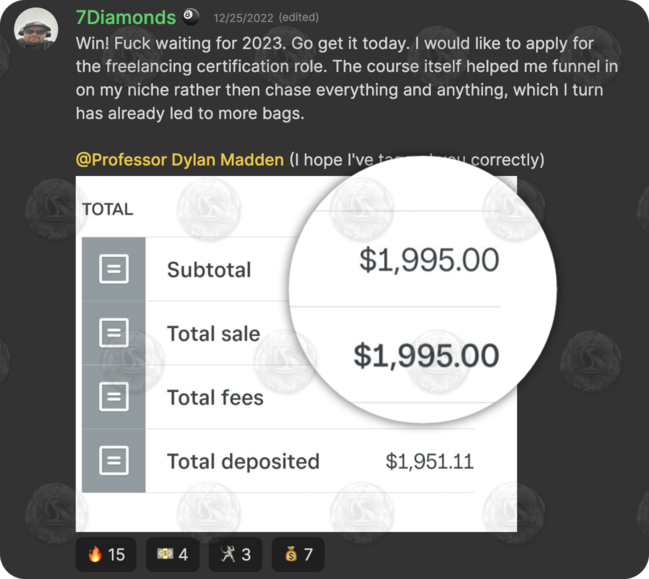
Task: Select the Total sale row label
Action: tap(213, 334)
